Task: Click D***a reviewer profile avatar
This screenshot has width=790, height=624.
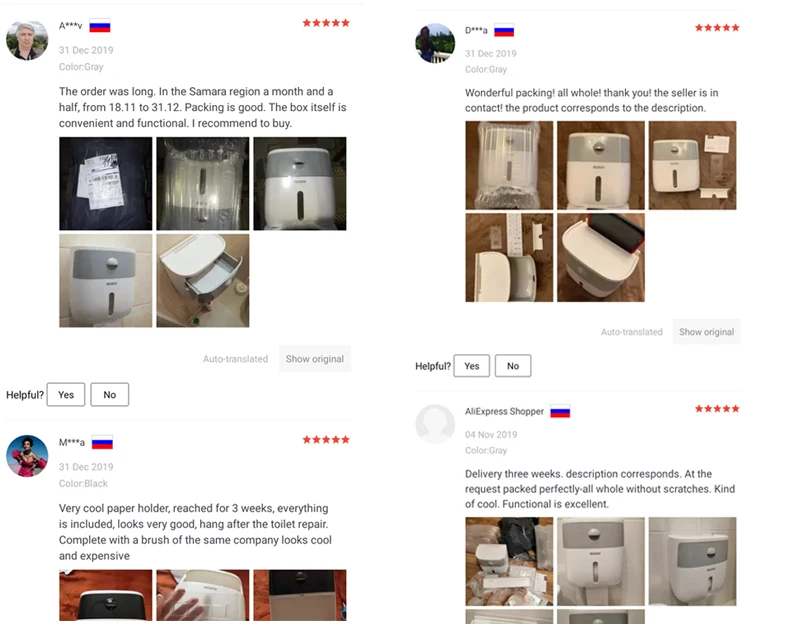Action: pos(435,43)
